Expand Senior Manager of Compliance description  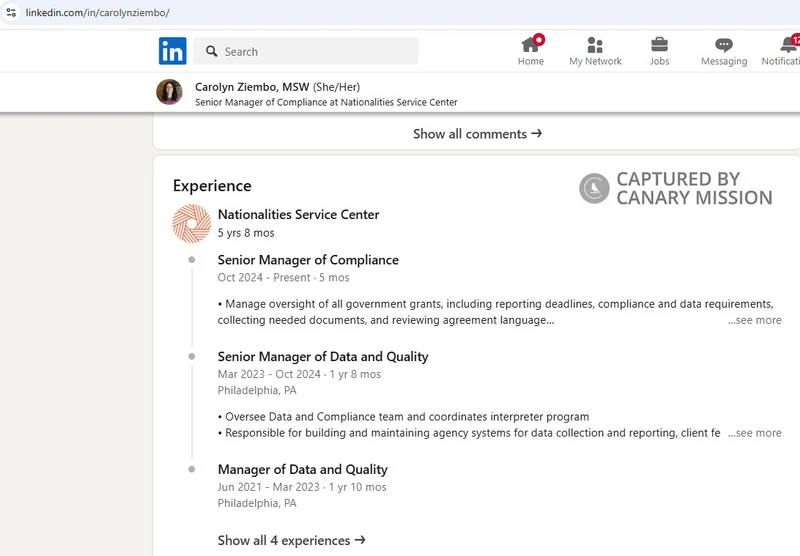754,320
